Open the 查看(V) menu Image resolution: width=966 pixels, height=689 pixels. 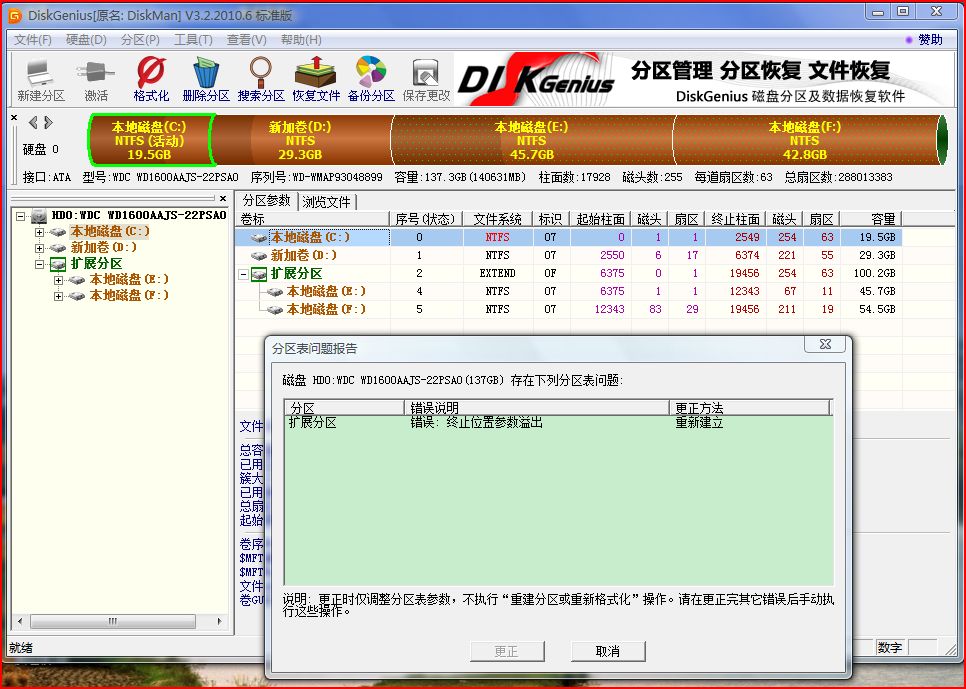click(246, 40)
